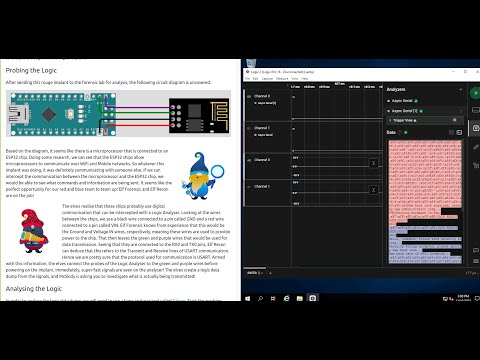Click blue-highlighted data terminal output
The height and width of the screenshot is (360, 480).
click(425, 244)
